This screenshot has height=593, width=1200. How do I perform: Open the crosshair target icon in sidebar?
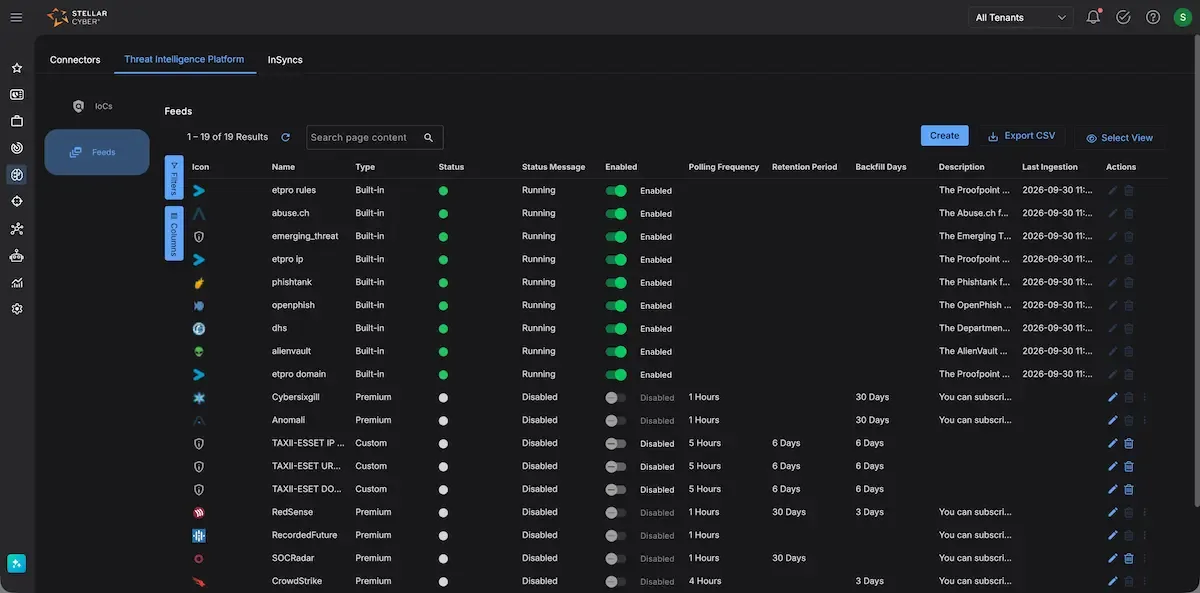click(x=17, y=201)
